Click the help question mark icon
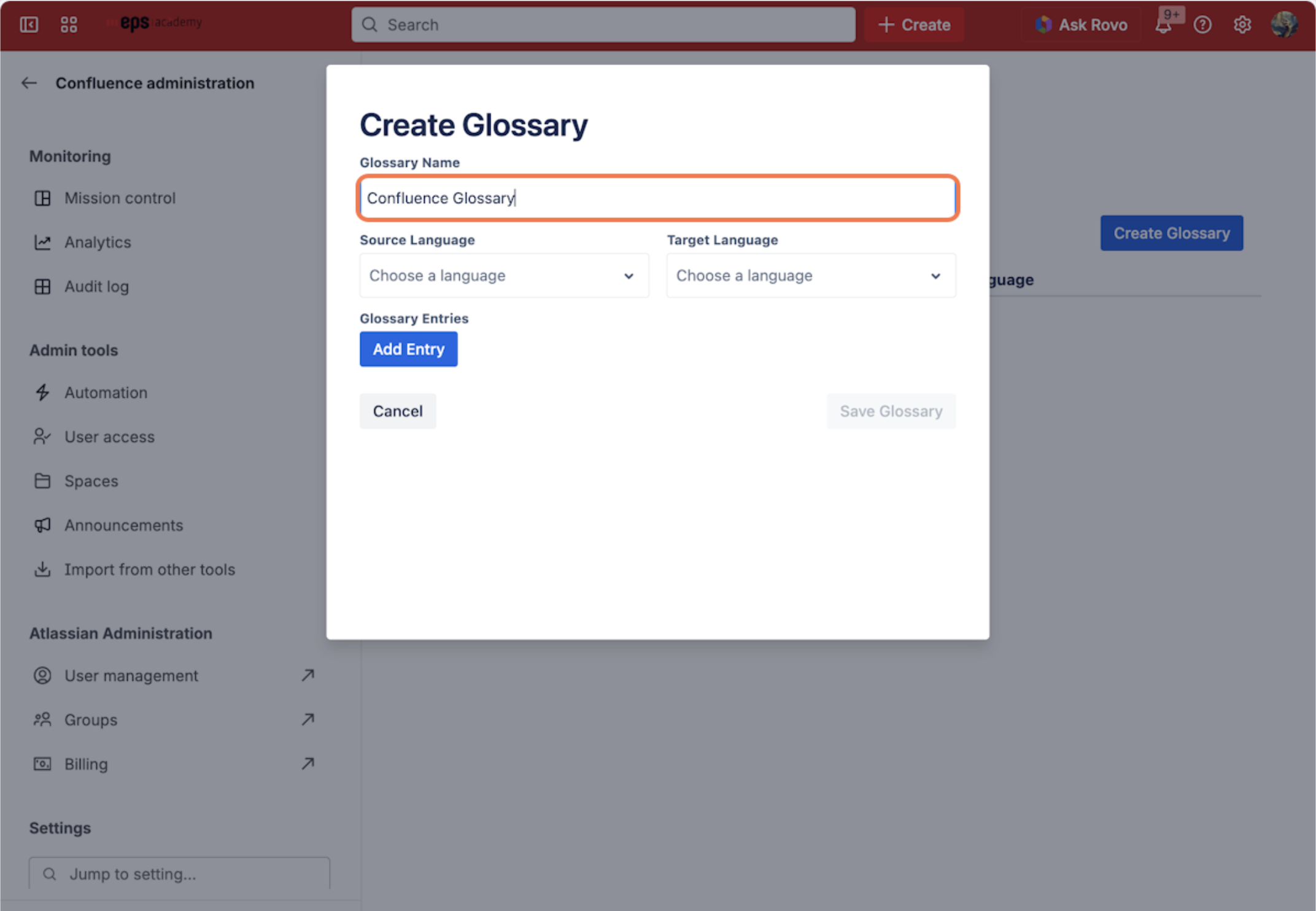1316x911 pixels. pyautogui.click(x=1202, y=25)
